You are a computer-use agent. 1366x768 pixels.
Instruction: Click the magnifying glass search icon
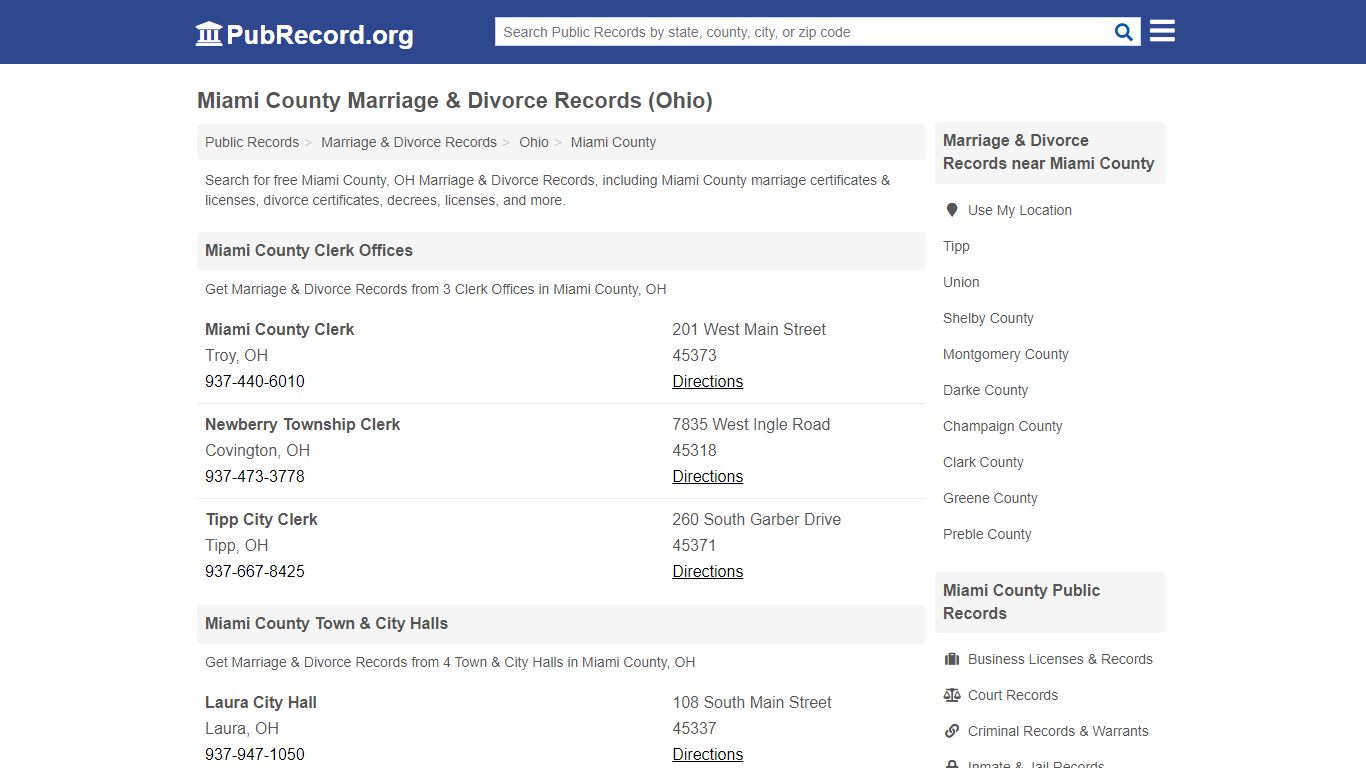point(1124,32)
